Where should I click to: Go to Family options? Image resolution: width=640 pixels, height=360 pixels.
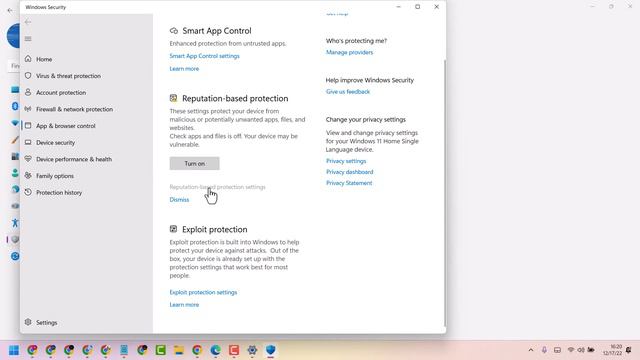[x=55, y=176]
